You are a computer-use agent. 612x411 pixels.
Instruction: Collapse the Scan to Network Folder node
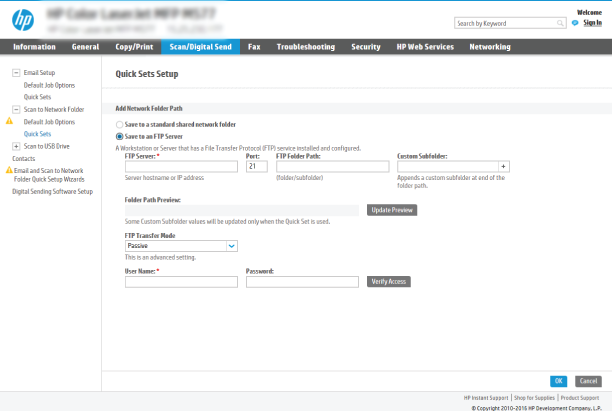click(16, 109)
